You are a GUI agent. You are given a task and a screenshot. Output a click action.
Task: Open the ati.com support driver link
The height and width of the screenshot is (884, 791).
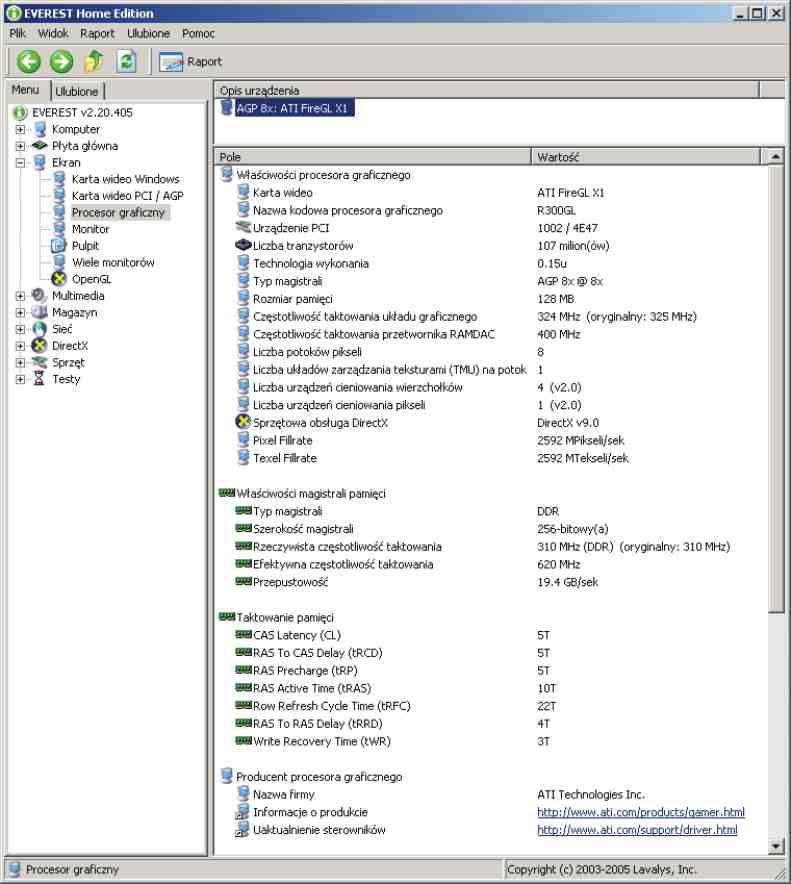[x=637, y=830]
